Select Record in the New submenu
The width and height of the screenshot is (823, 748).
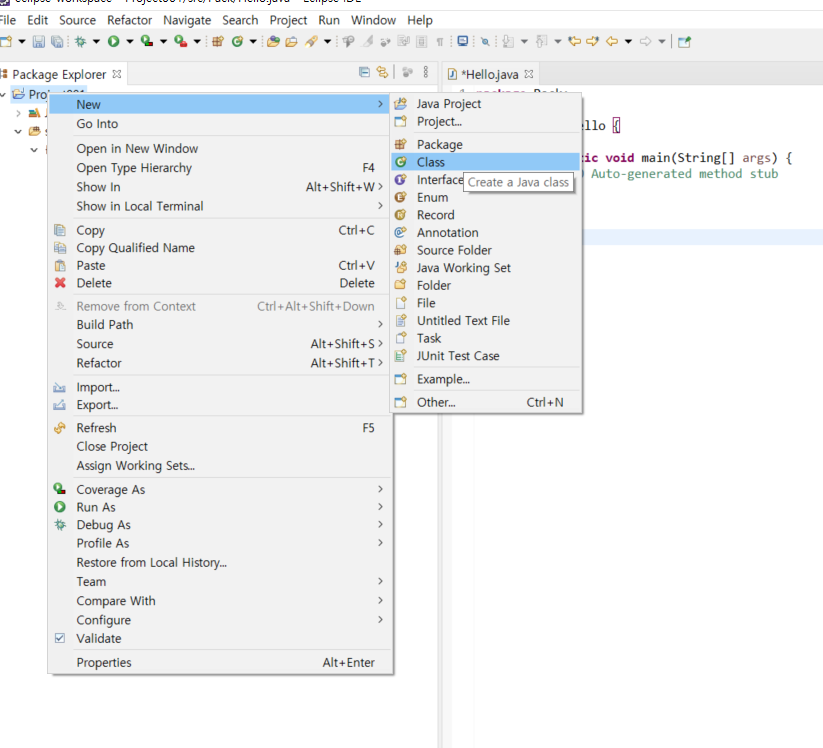click(487, 215)
